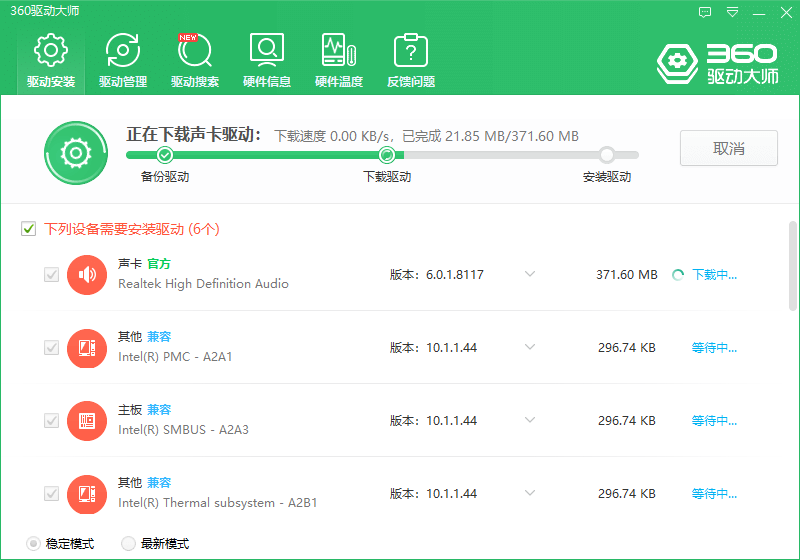Screen dimensions: 800x560
Task: Click 等待中... status for Intel(R) PMC
Action: [714, 348]
